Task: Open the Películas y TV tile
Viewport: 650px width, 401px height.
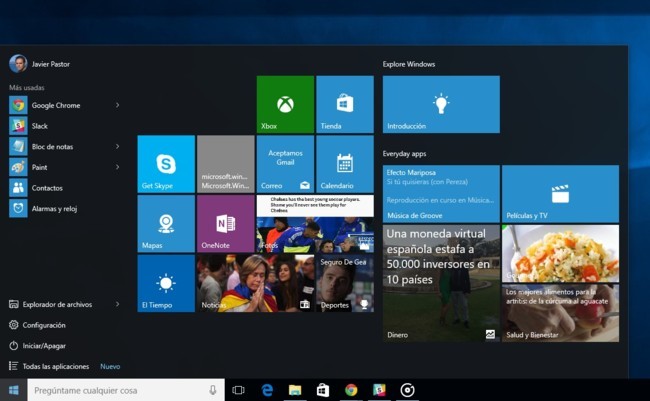Action: (560, 193)
